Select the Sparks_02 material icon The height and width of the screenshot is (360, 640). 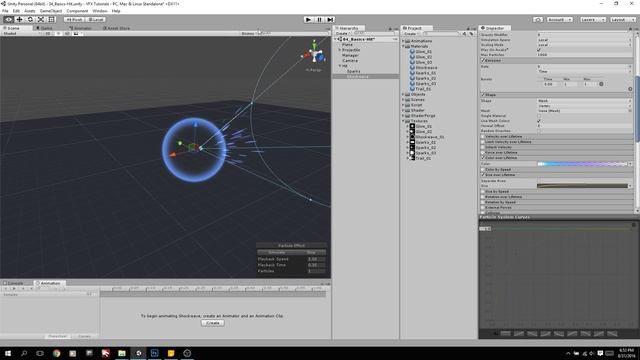coord(412,78)
